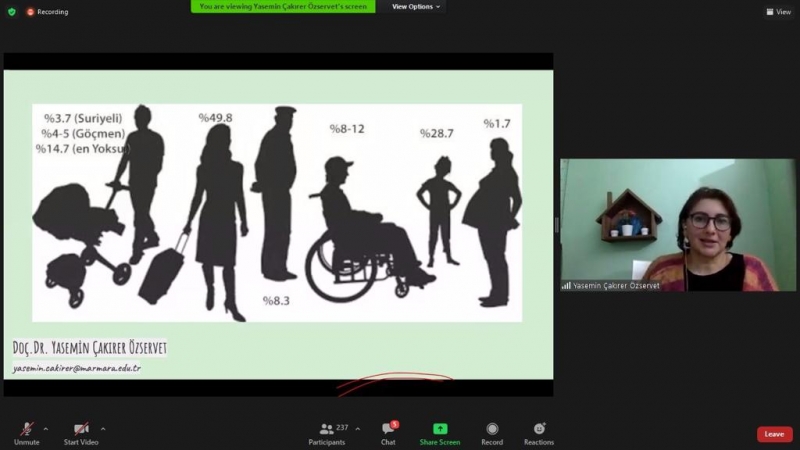The width and height of the screenshot is (800, 450).
Task: Open the View Options dropdown
Action: pyautogui.click(x=415, y=6)
